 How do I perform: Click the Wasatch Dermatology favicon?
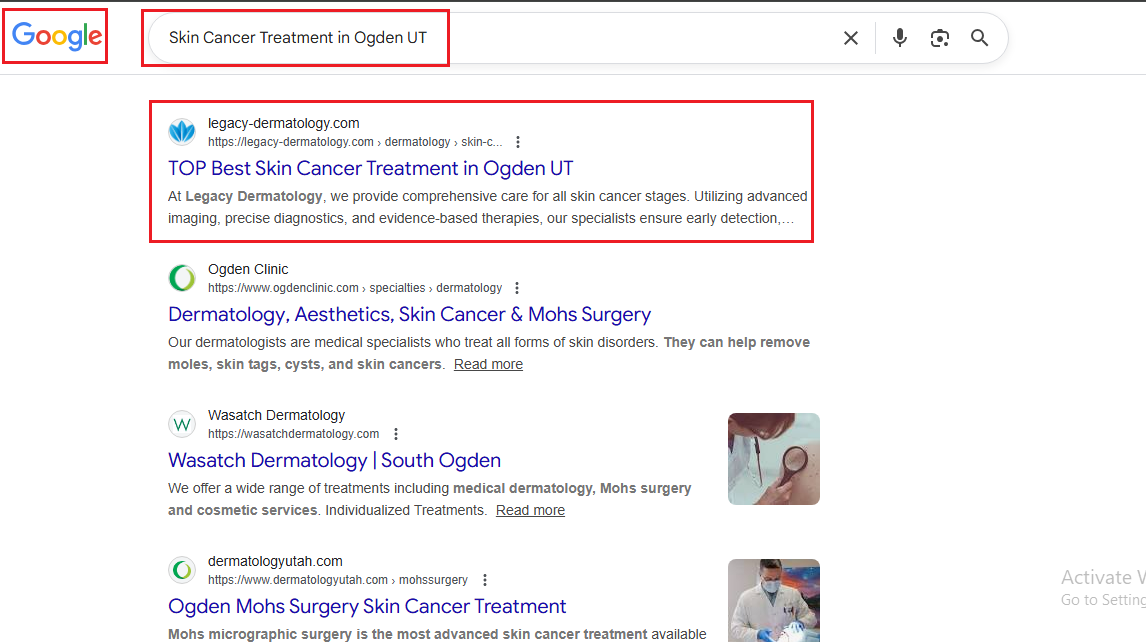coord(182,424)
